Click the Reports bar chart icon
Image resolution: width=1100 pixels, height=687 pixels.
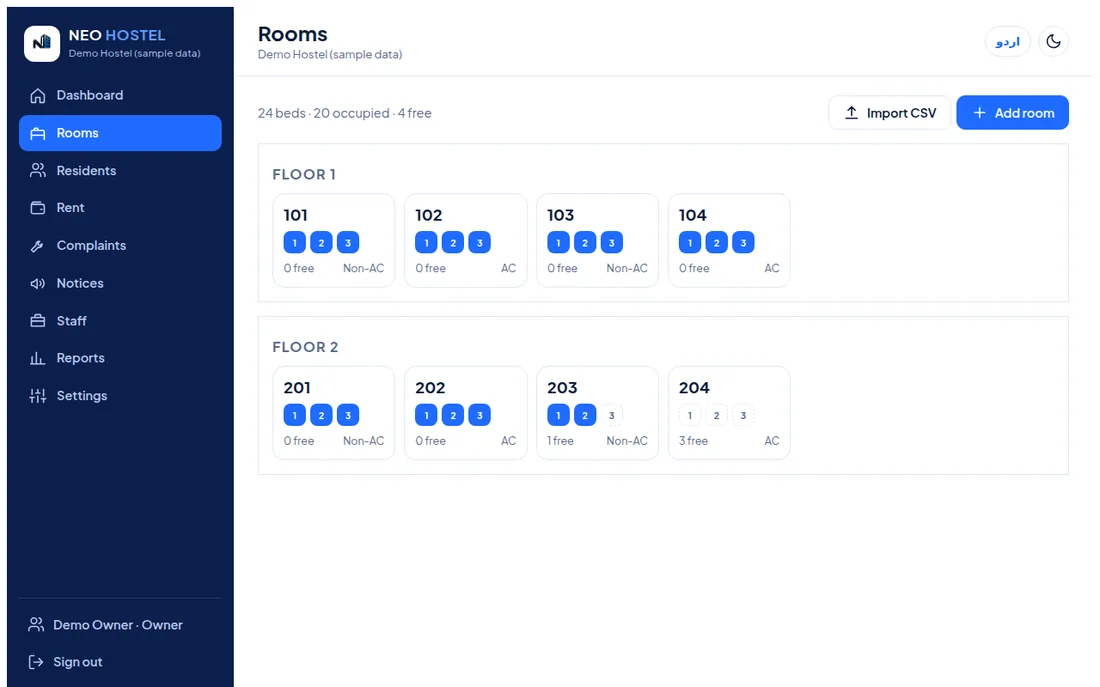38,358
